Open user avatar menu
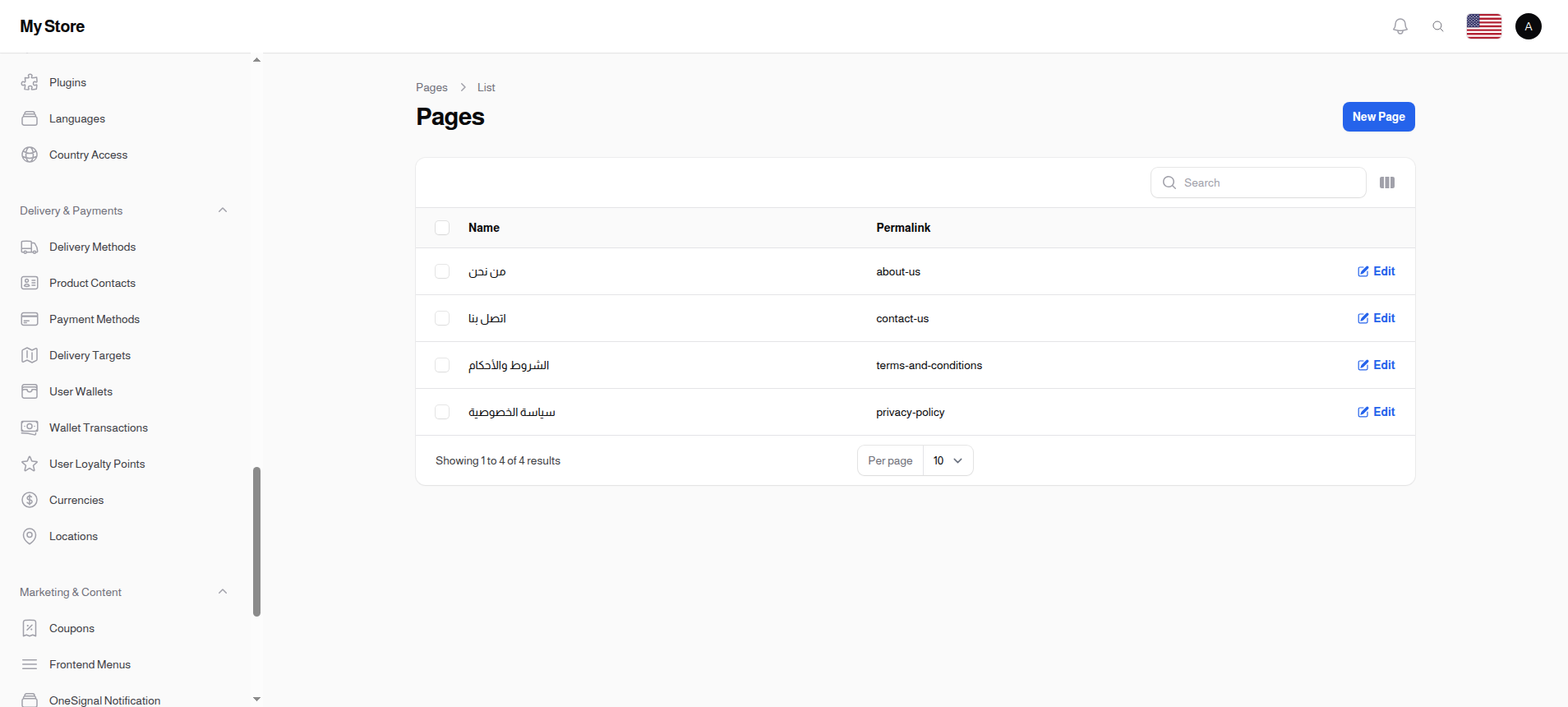This screenshot has width=1568, height=707. 1529,26
